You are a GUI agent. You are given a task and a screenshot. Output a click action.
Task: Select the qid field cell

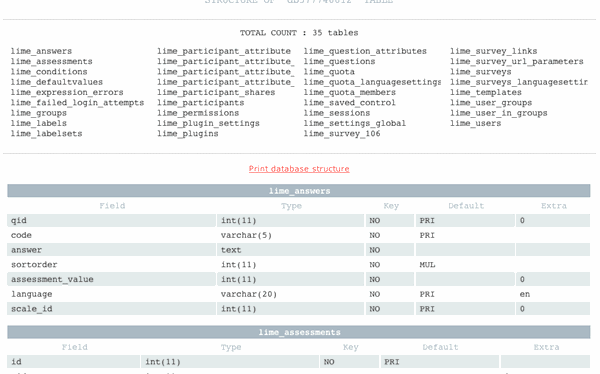click(111, 220)
